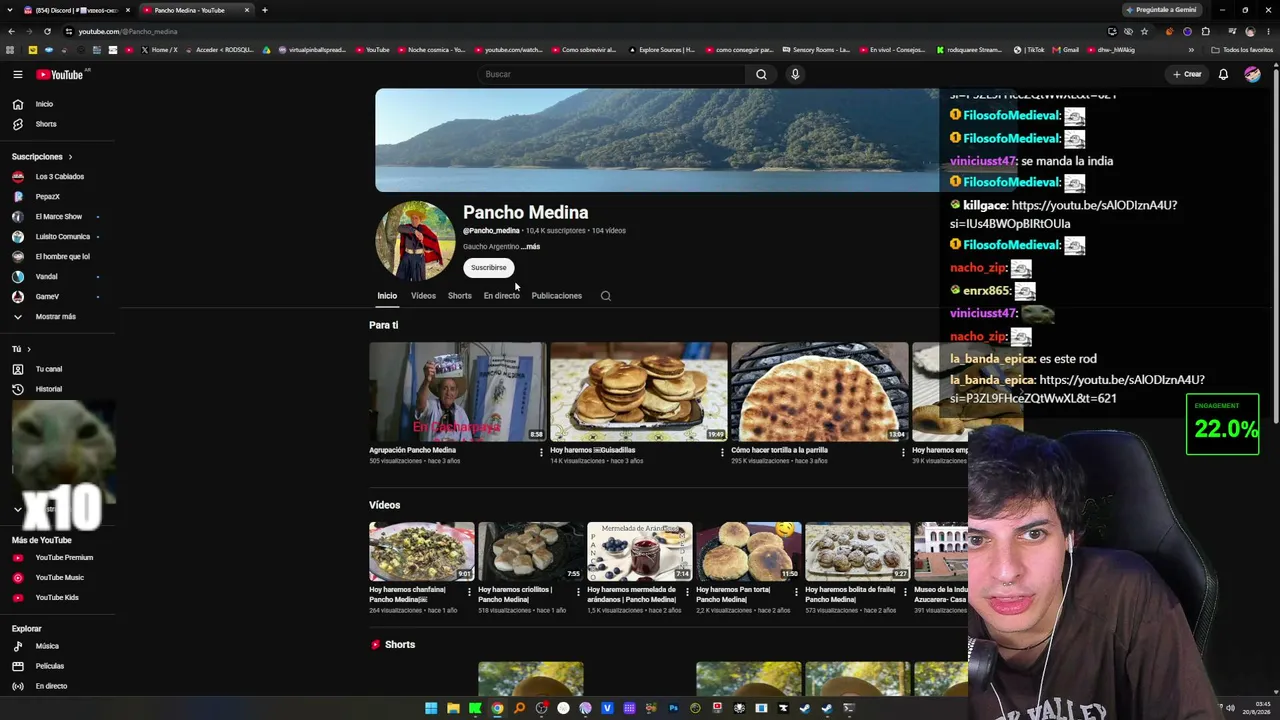The image size is (1280, 720).
Task: Open Historial in the sidebar
Action: tap(49, 389)
